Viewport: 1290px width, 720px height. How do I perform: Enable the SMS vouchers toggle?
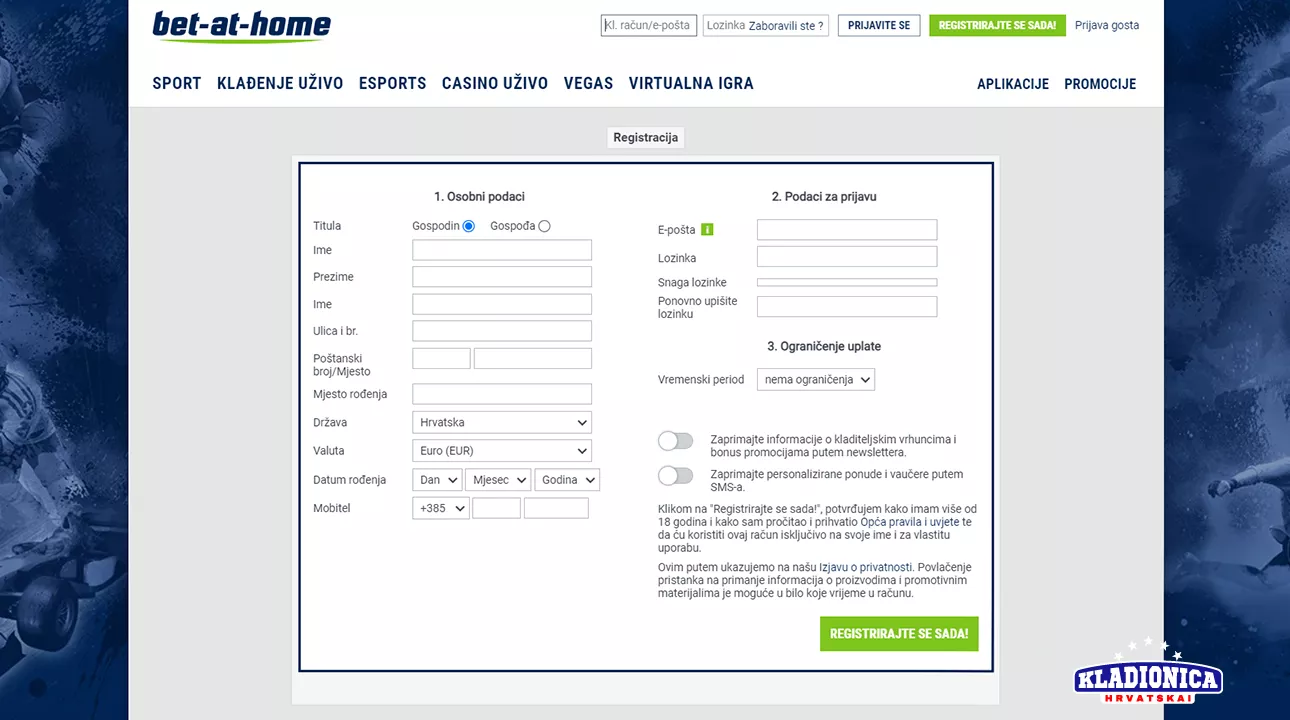pyautogui.click(x=675, y=476)
